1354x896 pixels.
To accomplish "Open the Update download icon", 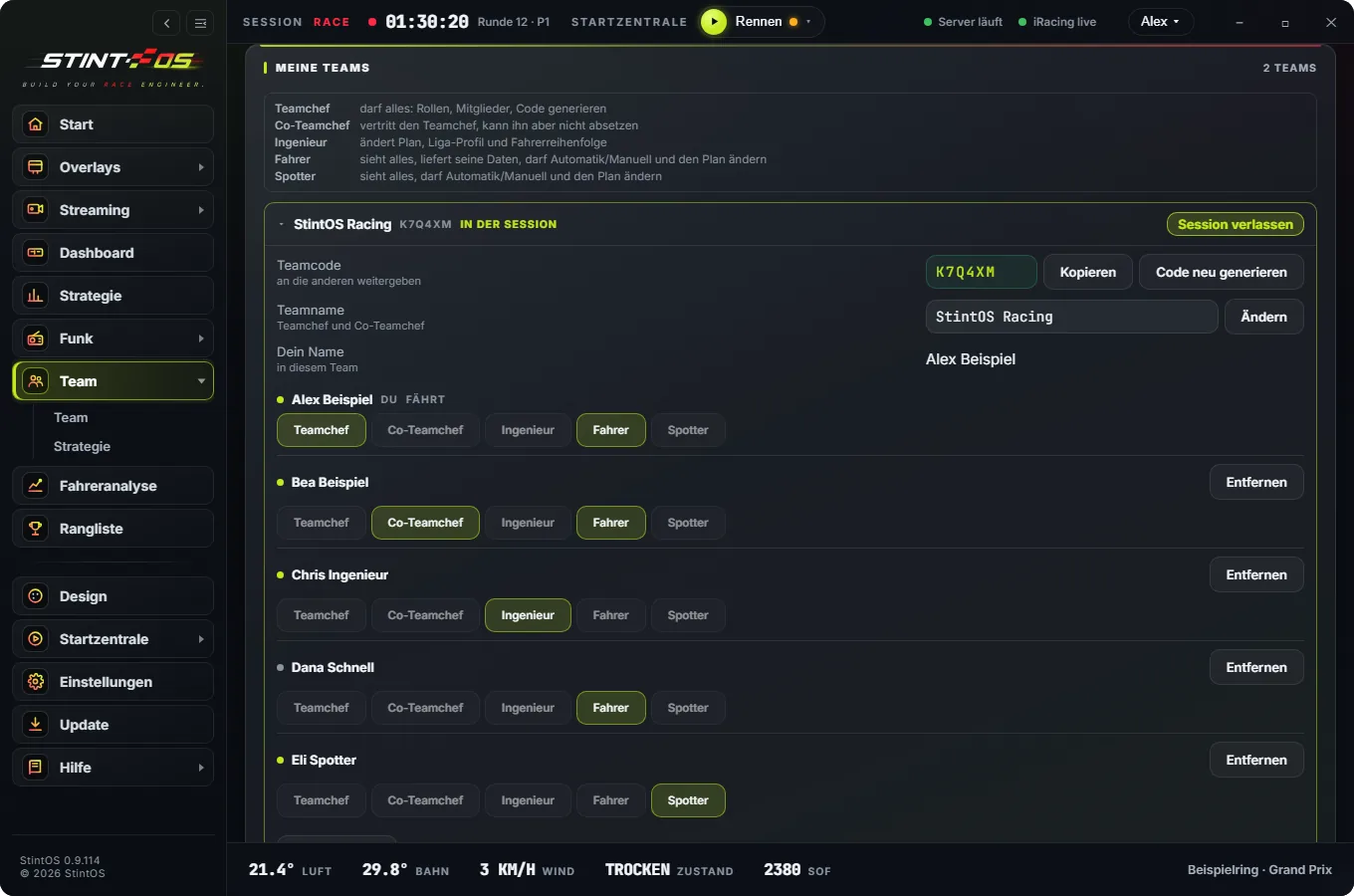I will 36,725.
